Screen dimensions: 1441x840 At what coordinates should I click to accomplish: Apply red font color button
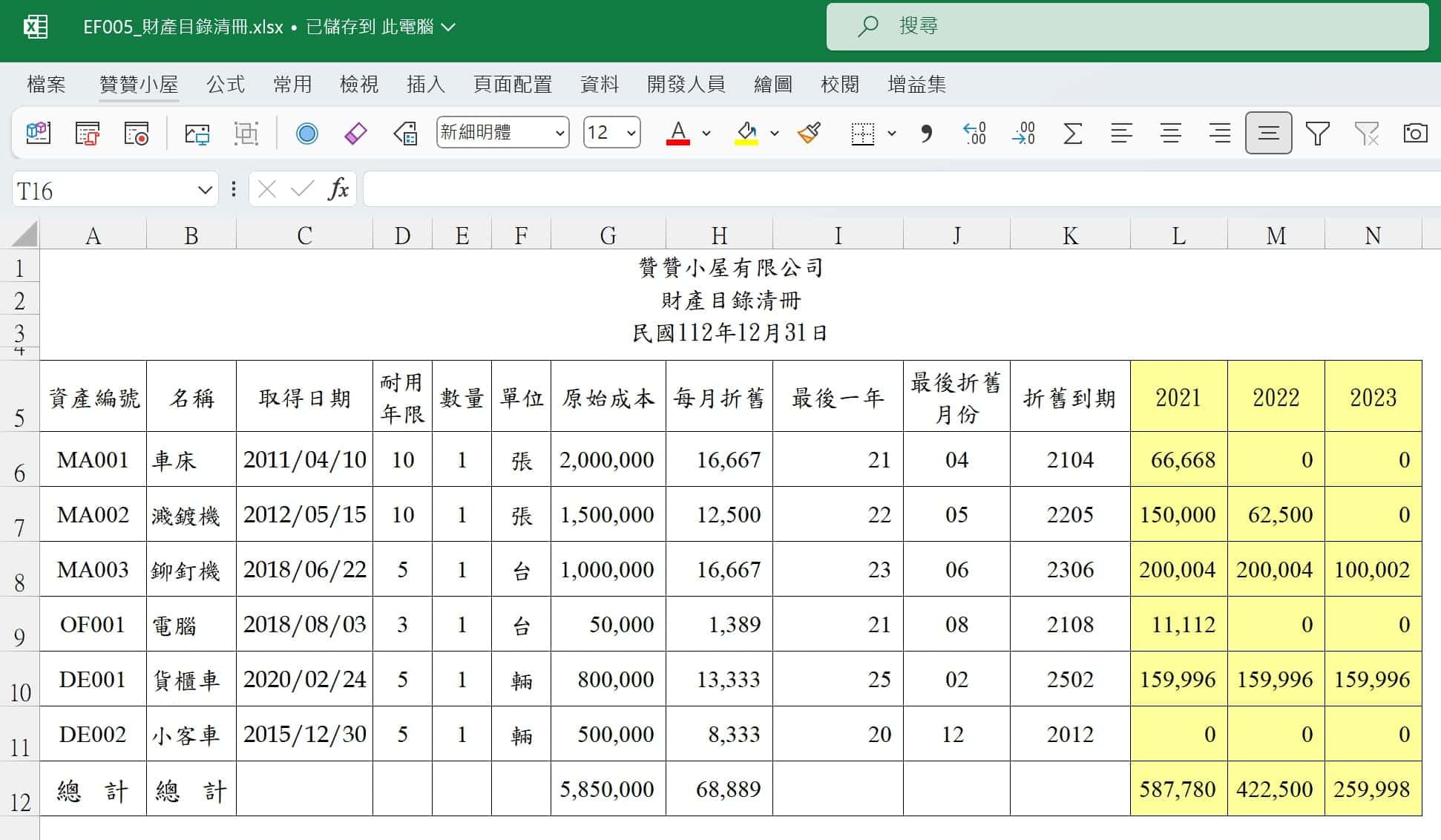(678, 134)
